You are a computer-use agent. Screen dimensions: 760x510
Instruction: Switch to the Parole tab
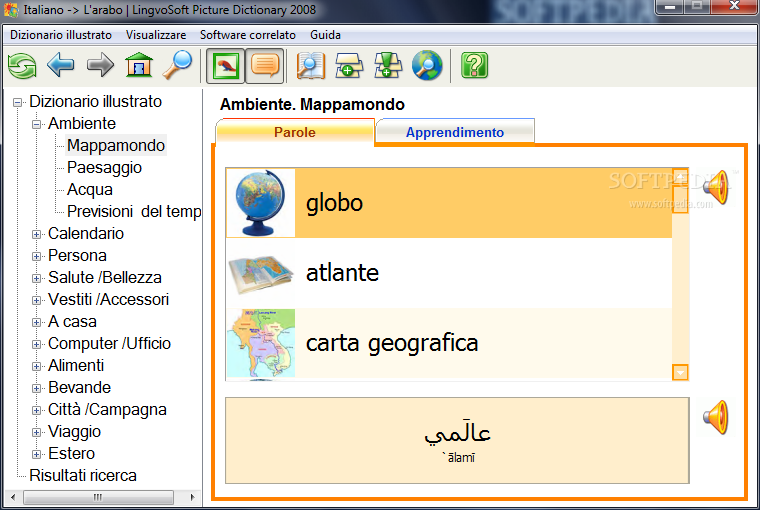pos(295,132)
